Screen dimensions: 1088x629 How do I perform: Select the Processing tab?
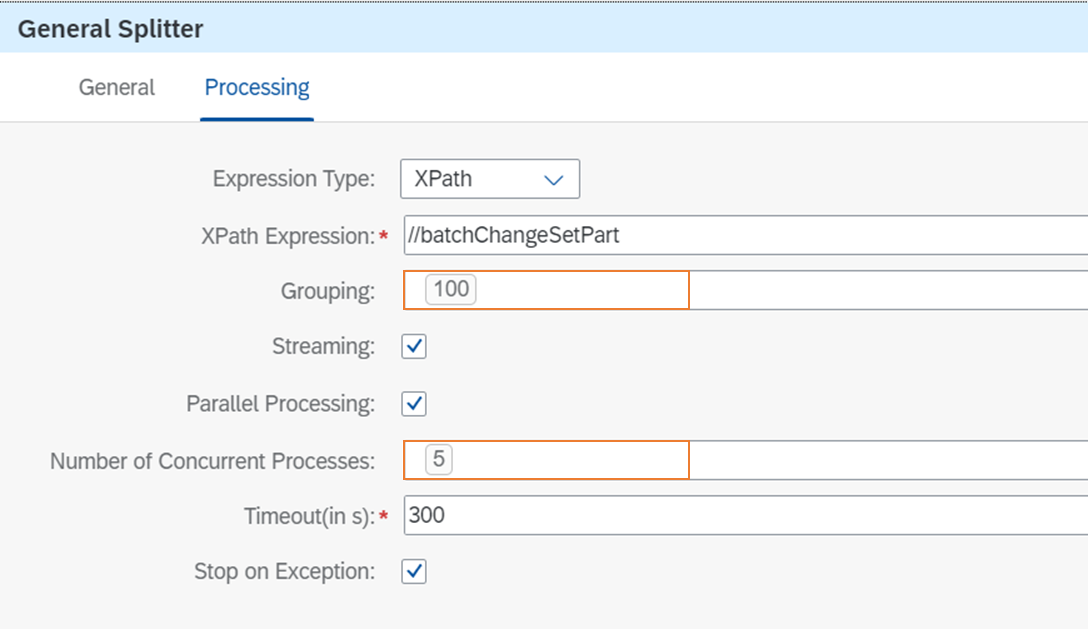pos(257,88)
